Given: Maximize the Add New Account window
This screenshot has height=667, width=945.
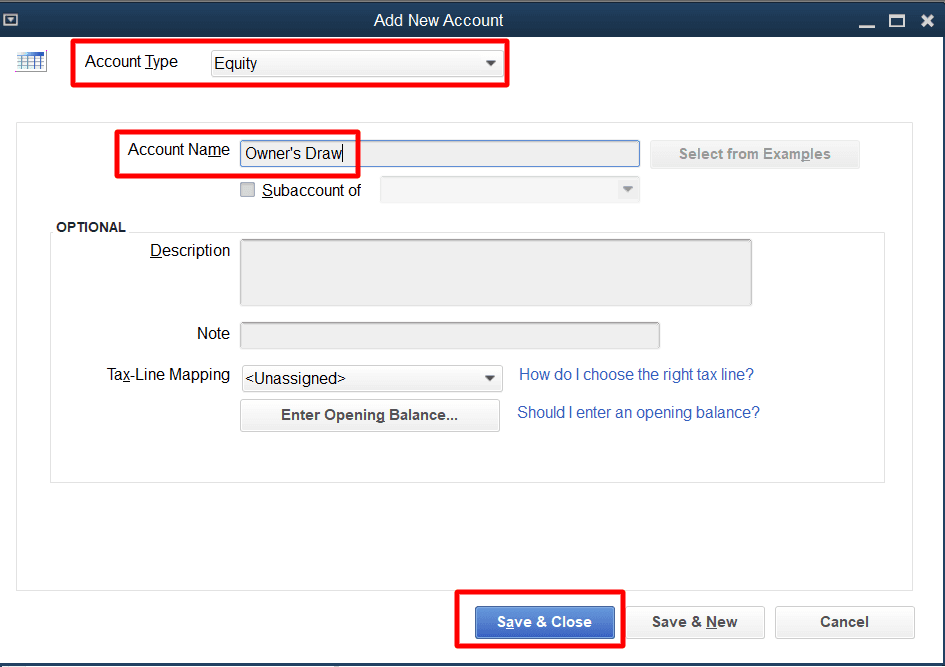Looking at the screenshot, I should tap(896, 20).
